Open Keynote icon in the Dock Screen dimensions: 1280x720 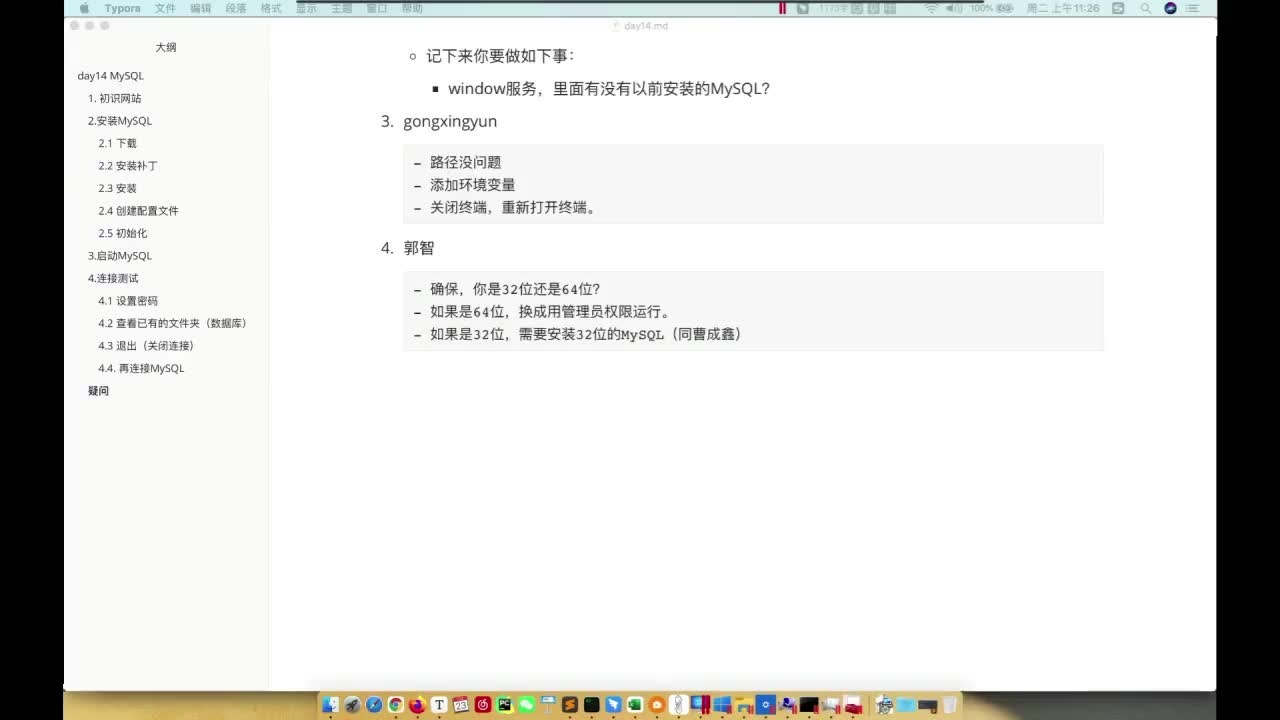(x=548, y=704)
